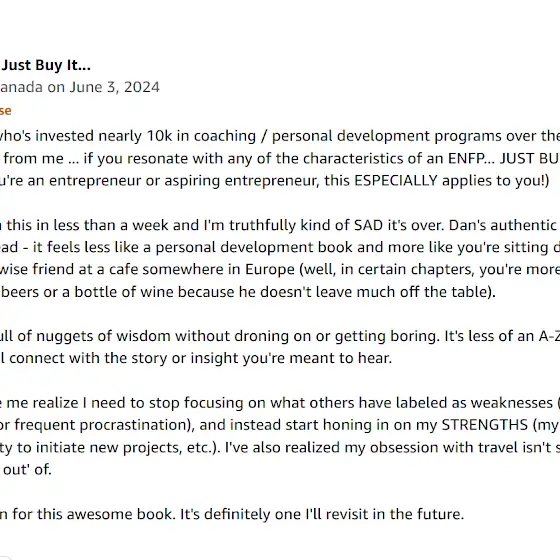The width and height of the screenshot is (560, 560).
Task: Click the orange Verified Purchase link fragment
Action: (x=5, y=111)
